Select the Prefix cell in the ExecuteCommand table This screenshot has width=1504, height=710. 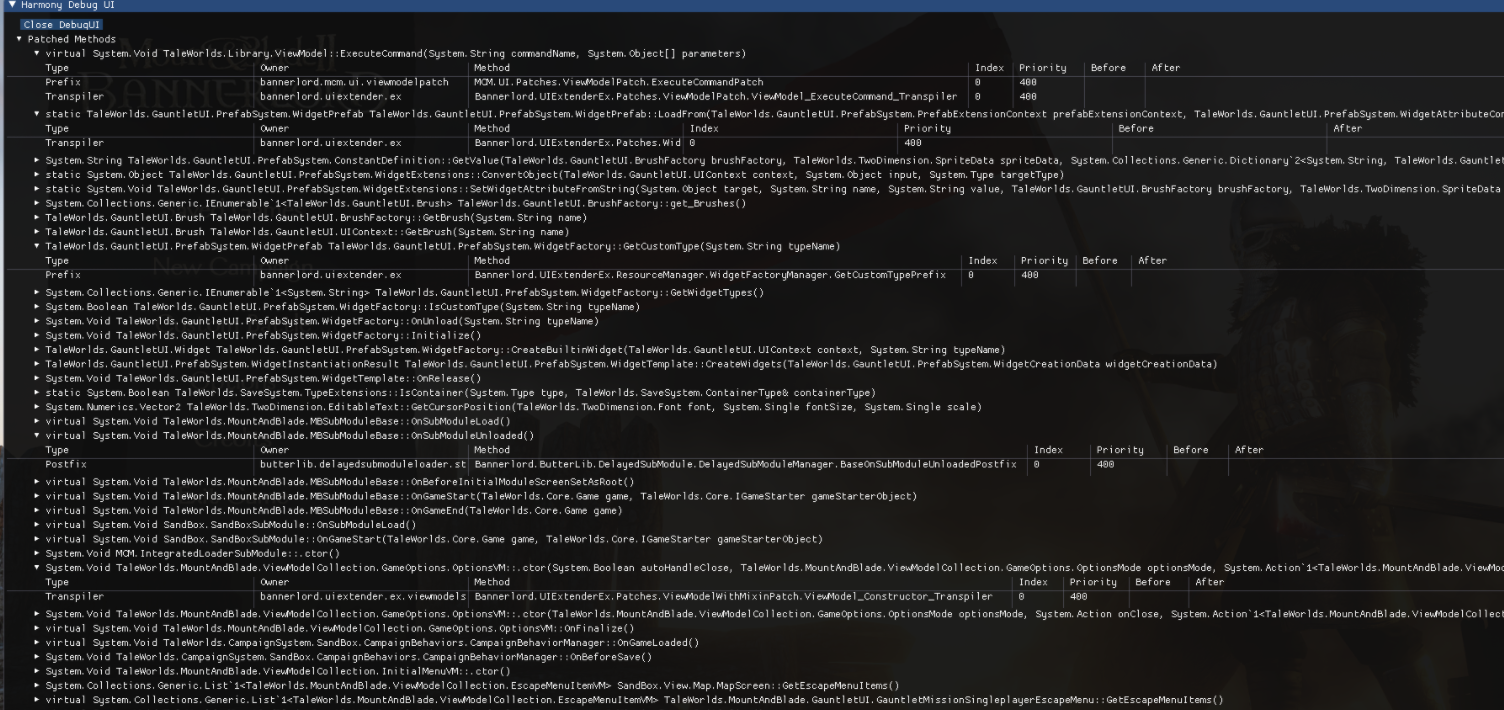click(x=63, y=82)
